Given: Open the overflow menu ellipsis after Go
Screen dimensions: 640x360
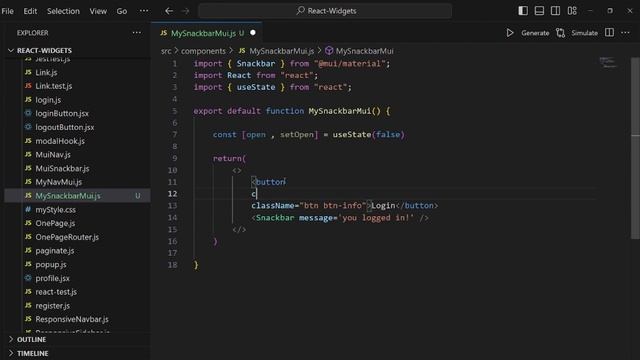Looking at the screenshot, I should pyautogui.click(x=144, y=11).
